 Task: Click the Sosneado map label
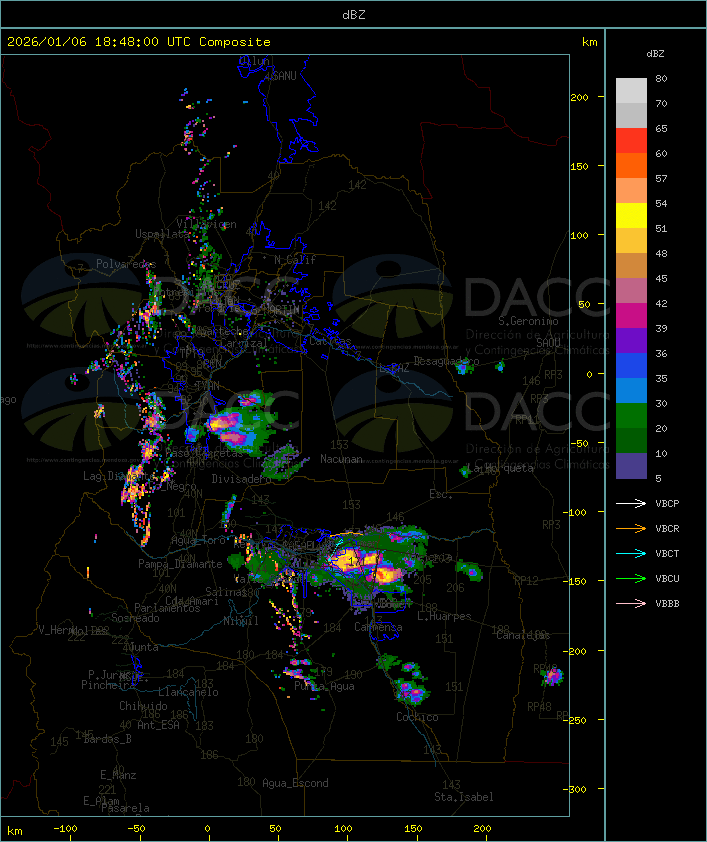pyautogui.click(x=135, y=618)
